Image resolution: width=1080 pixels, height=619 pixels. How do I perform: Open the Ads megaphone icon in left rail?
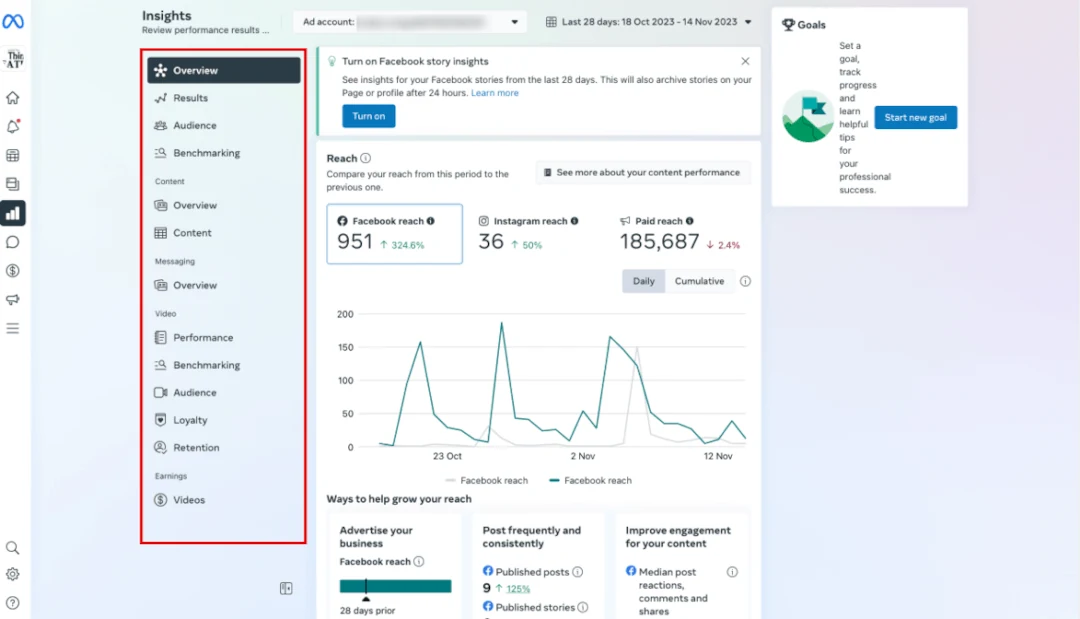12,300
